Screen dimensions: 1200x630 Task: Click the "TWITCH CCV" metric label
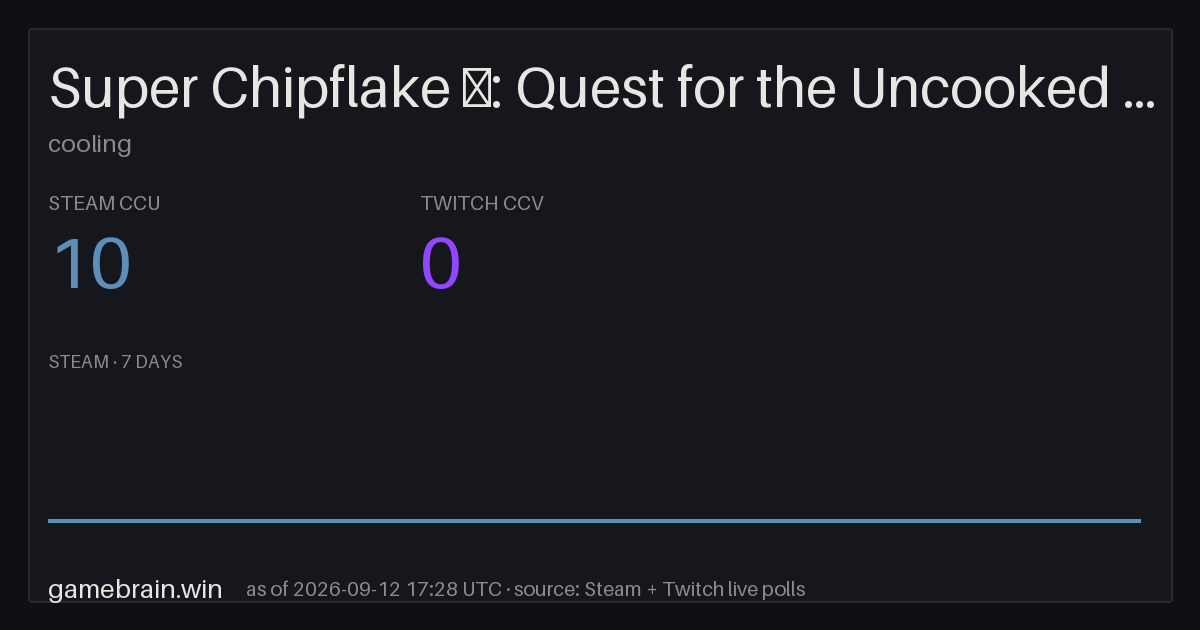point(482,203)
